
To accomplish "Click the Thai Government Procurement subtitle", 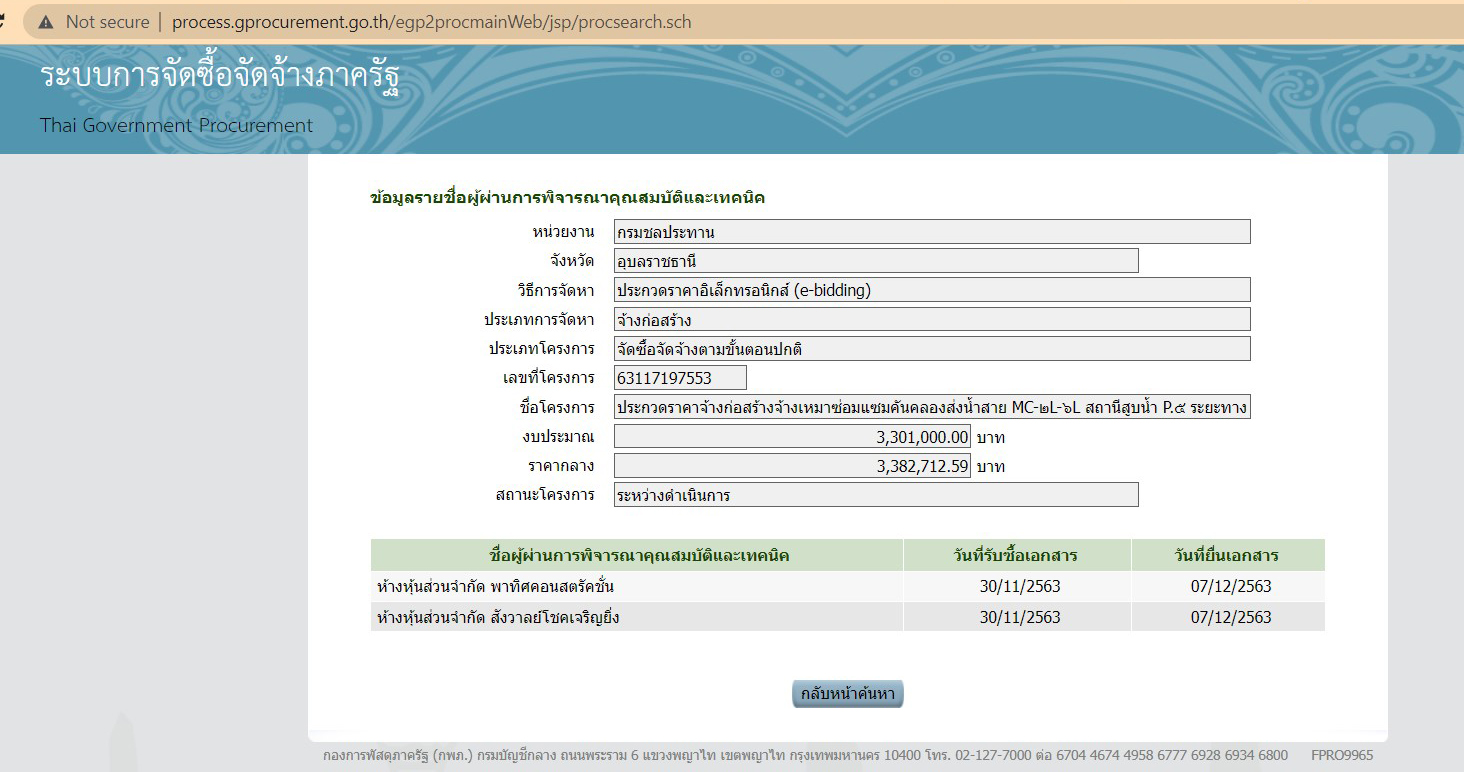I will [176, 126].
